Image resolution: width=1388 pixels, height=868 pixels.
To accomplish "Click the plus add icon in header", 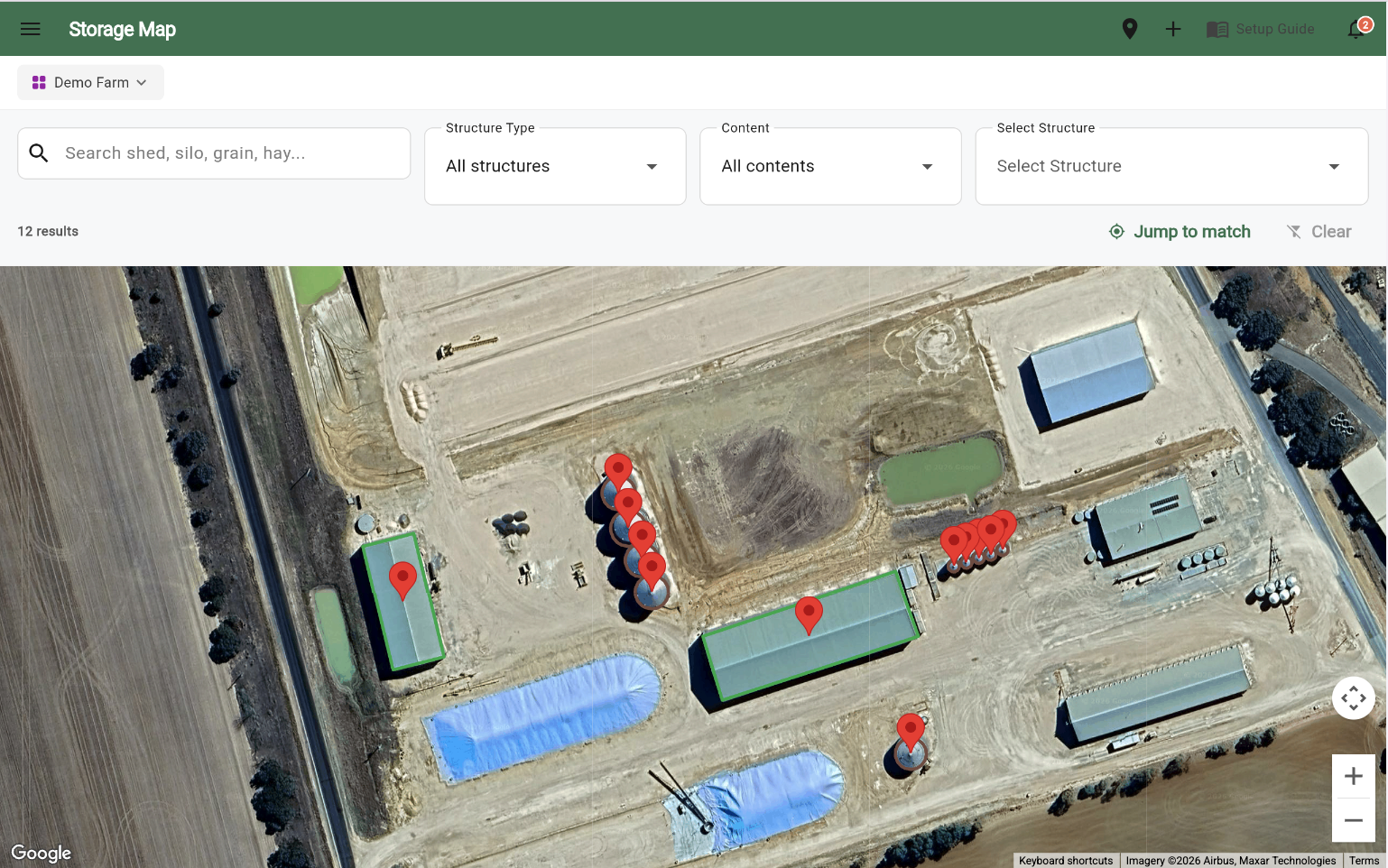I will click(1173, 29).
